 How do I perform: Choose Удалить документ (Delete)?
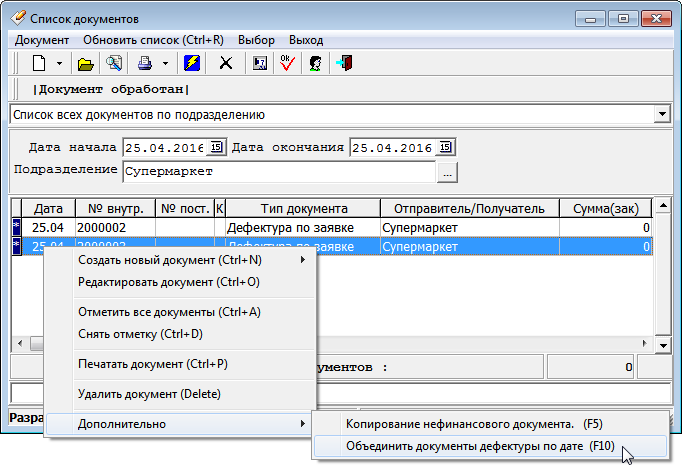coord(181,394)
